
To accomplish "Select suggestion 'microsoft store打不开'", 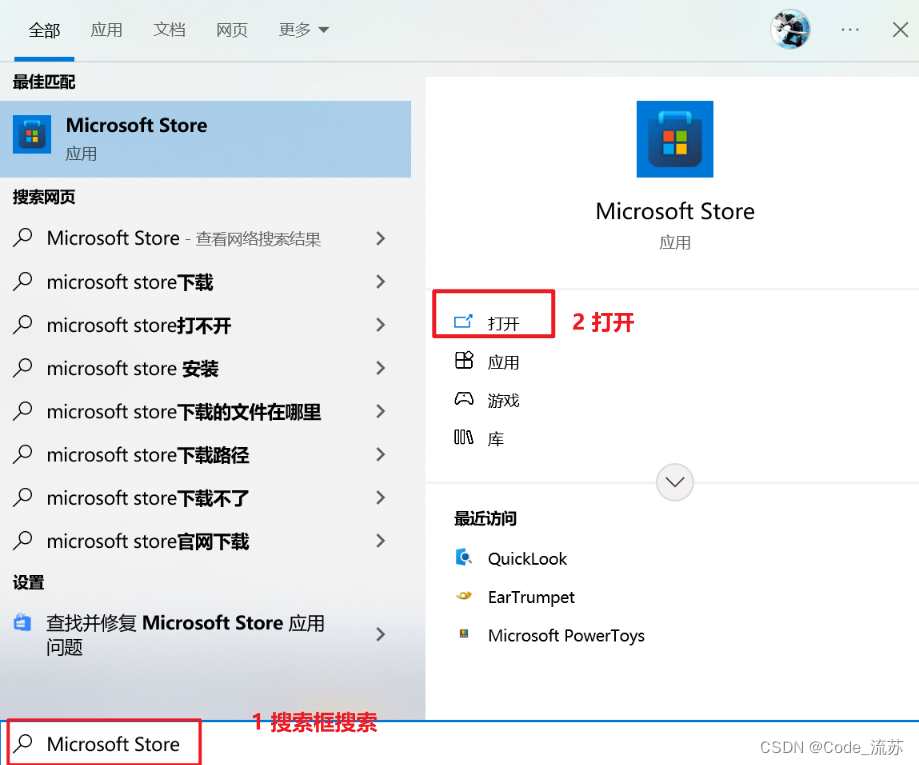I will pos(205,325).
